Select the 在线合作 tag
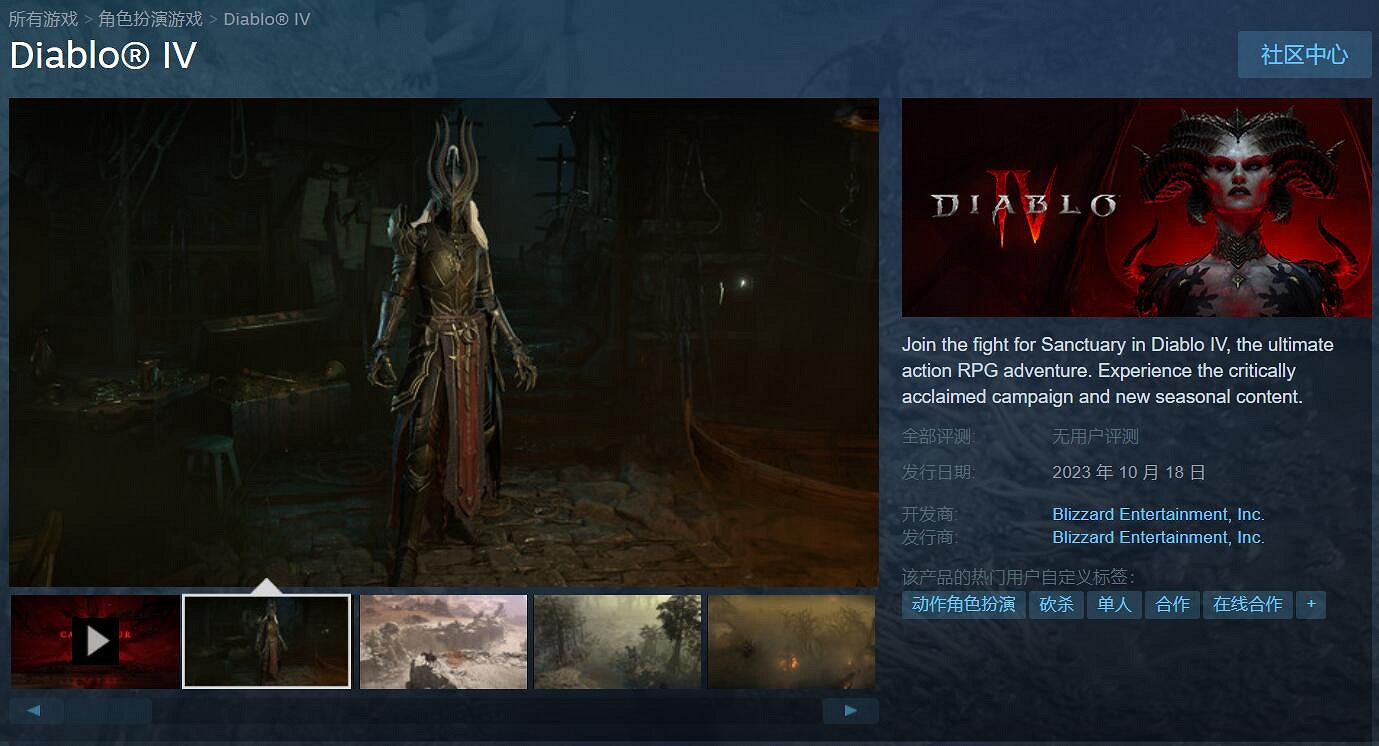The image size is (1379, 746). coord(1247,604)
